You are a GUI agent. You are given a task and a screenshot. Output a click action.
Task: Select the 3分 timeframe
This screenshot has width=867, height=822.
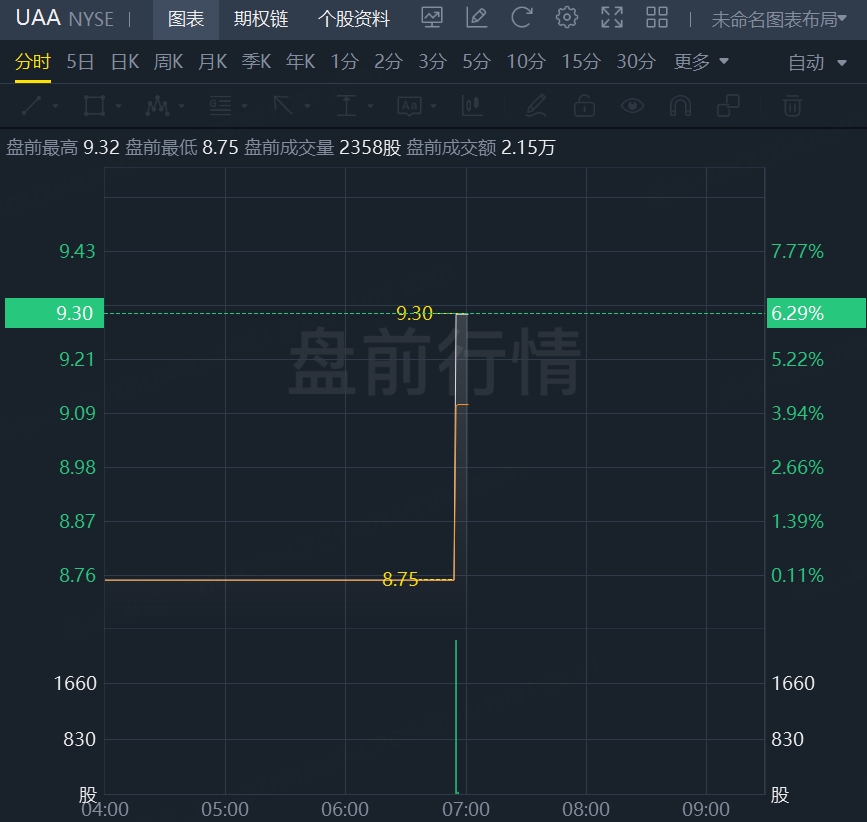432,61
